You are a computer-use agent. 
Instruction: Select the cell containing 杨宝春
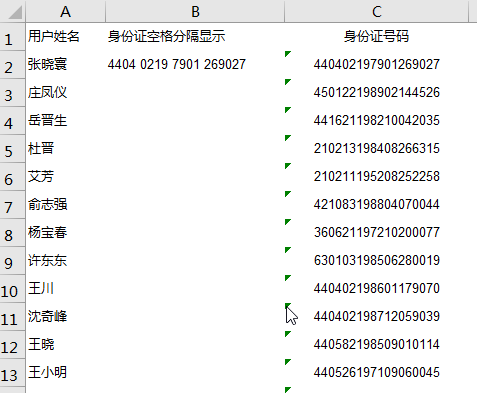tap(66, 233)
